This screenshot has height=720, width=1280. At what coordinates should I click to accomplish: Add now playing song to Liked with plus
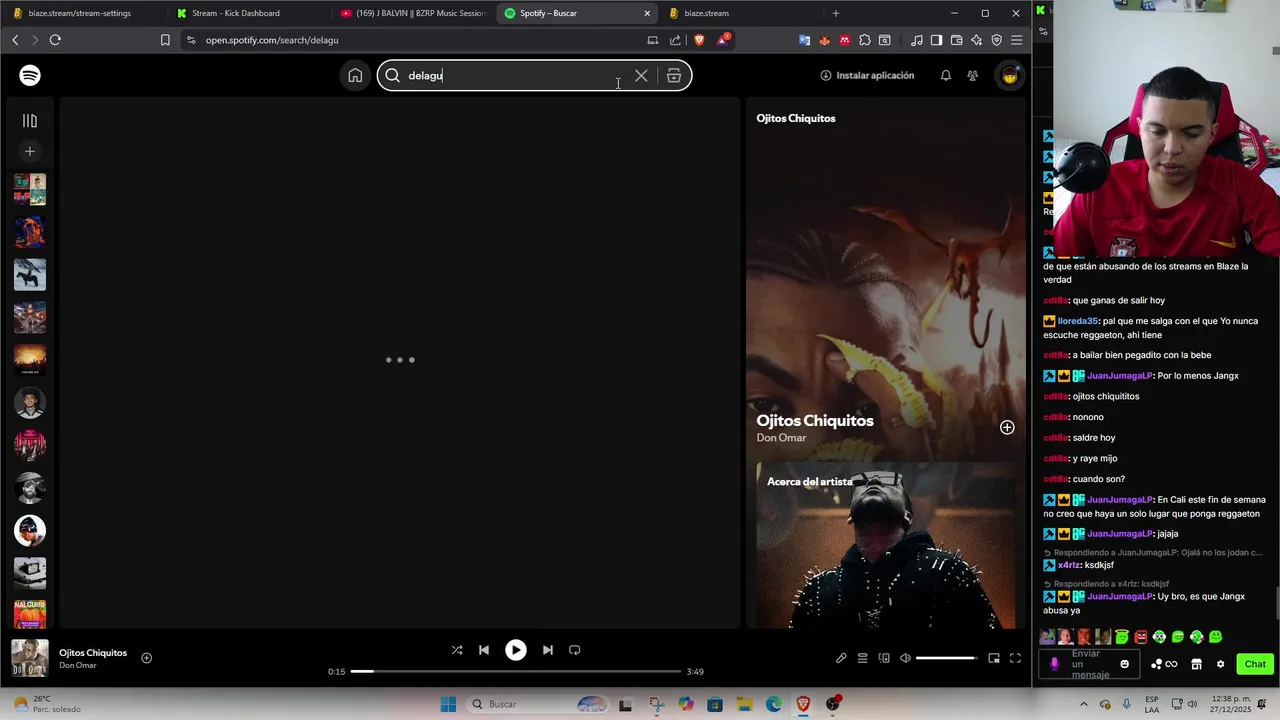click(x=146, y=658)
